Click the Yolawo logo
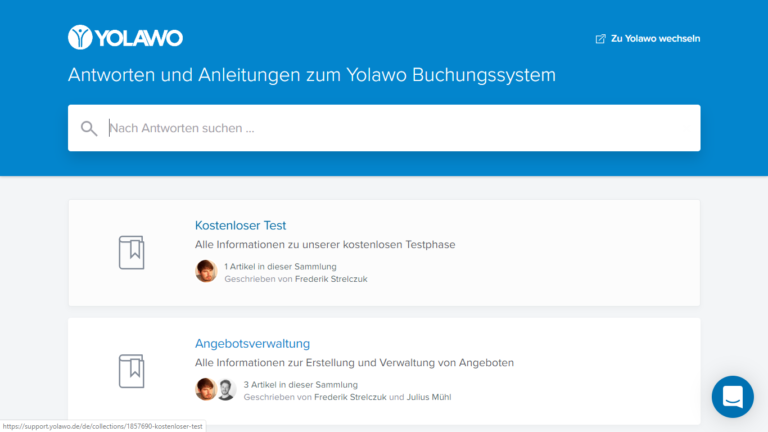The height and width of the screenshot is (432, 768). (x=125, y=37)
